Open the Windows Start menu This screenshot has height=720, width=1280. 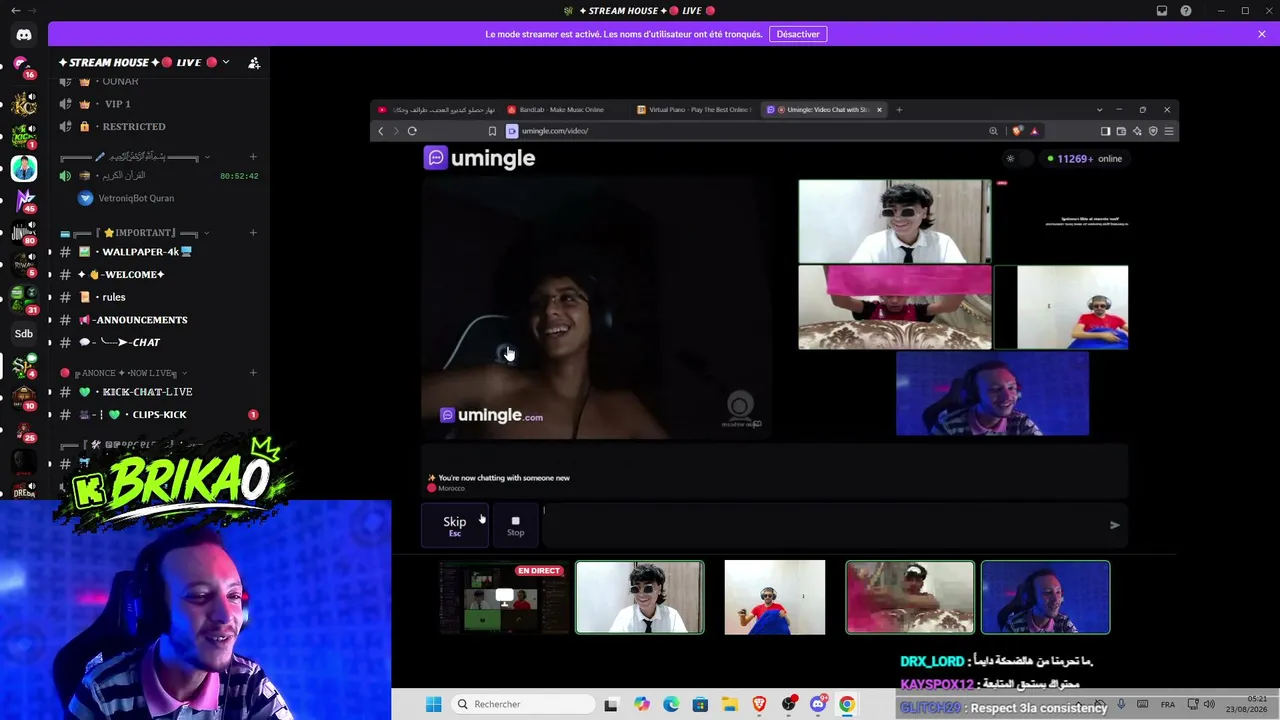click(x=433, y=705)
